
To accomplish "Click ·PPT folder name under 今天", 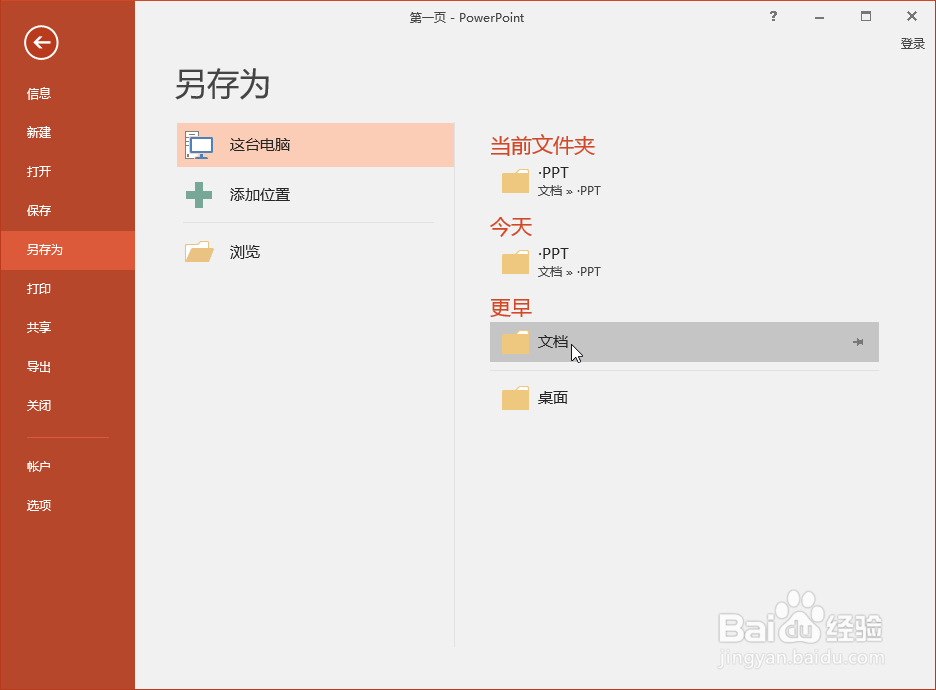I will (553, 254).
